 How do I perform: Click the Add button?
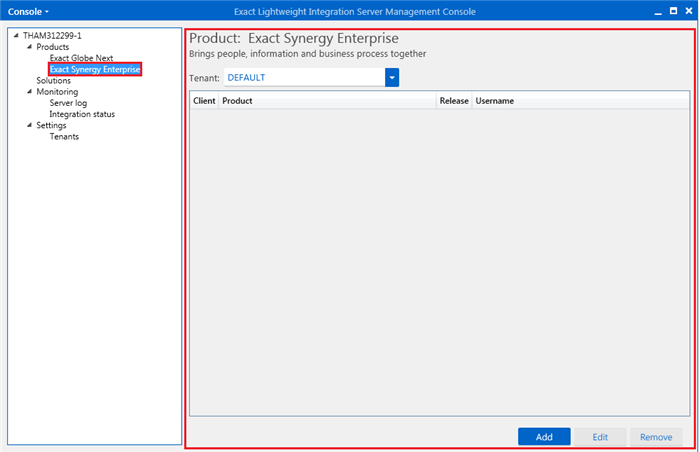pos(544,437)
